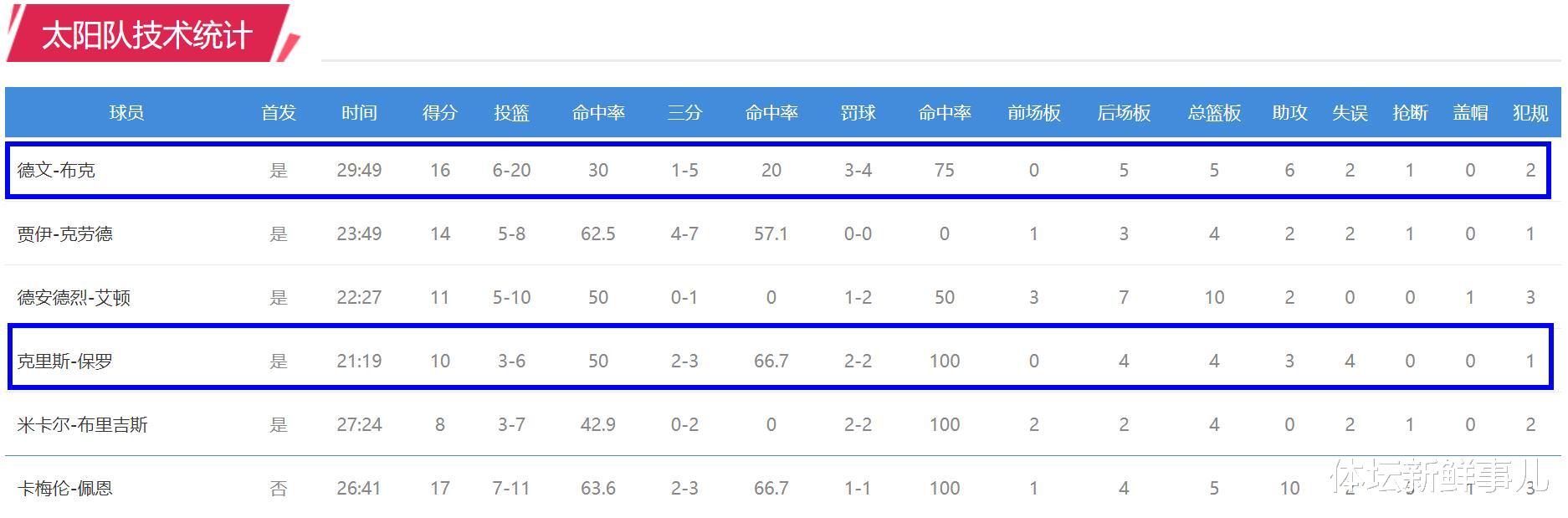The image size is (1568, 518).
Task: Click the 投篮 column header
Action: 511,113
